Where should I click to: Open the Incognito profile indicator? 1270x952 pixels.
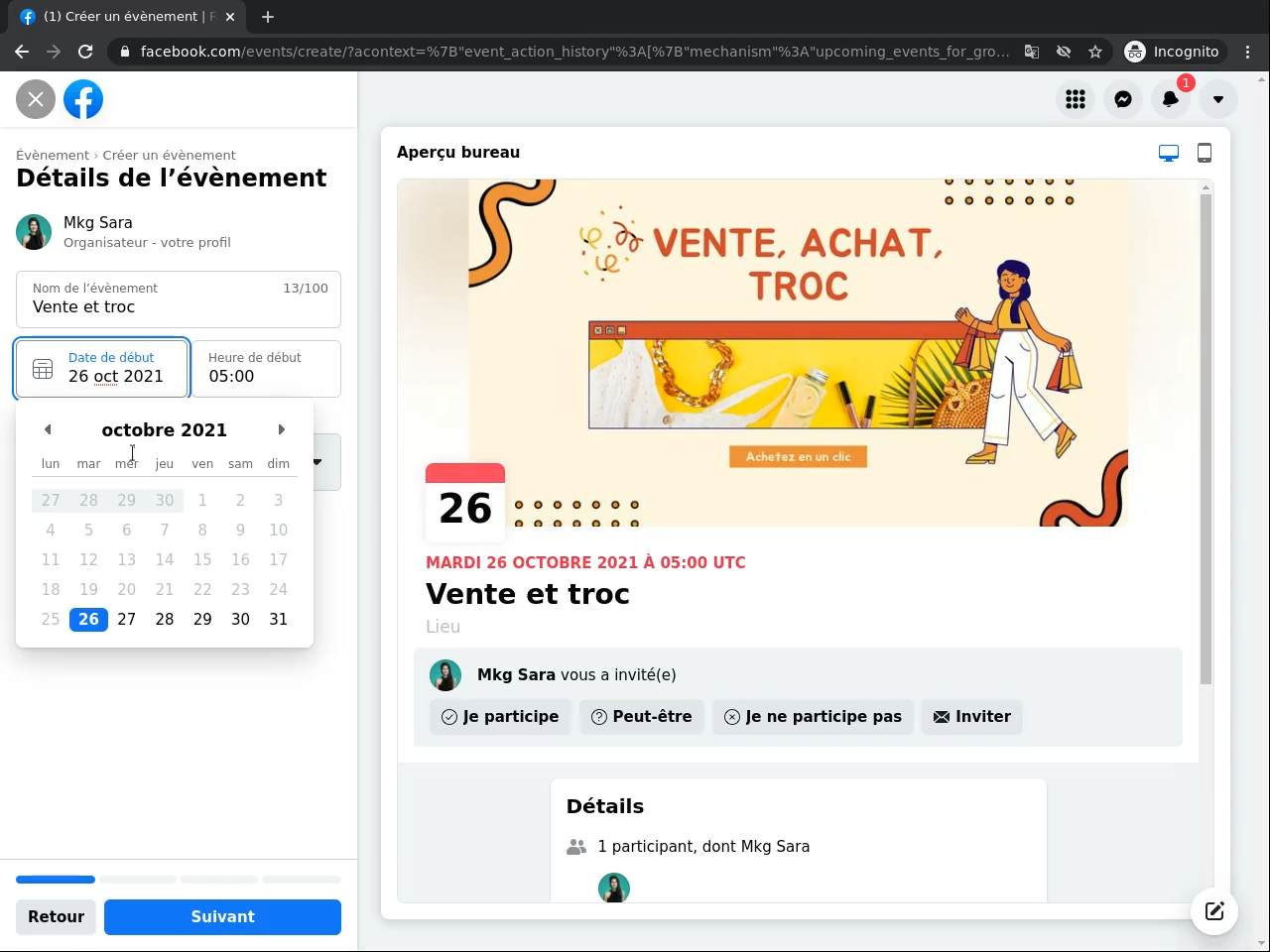tap(1173, 52)
